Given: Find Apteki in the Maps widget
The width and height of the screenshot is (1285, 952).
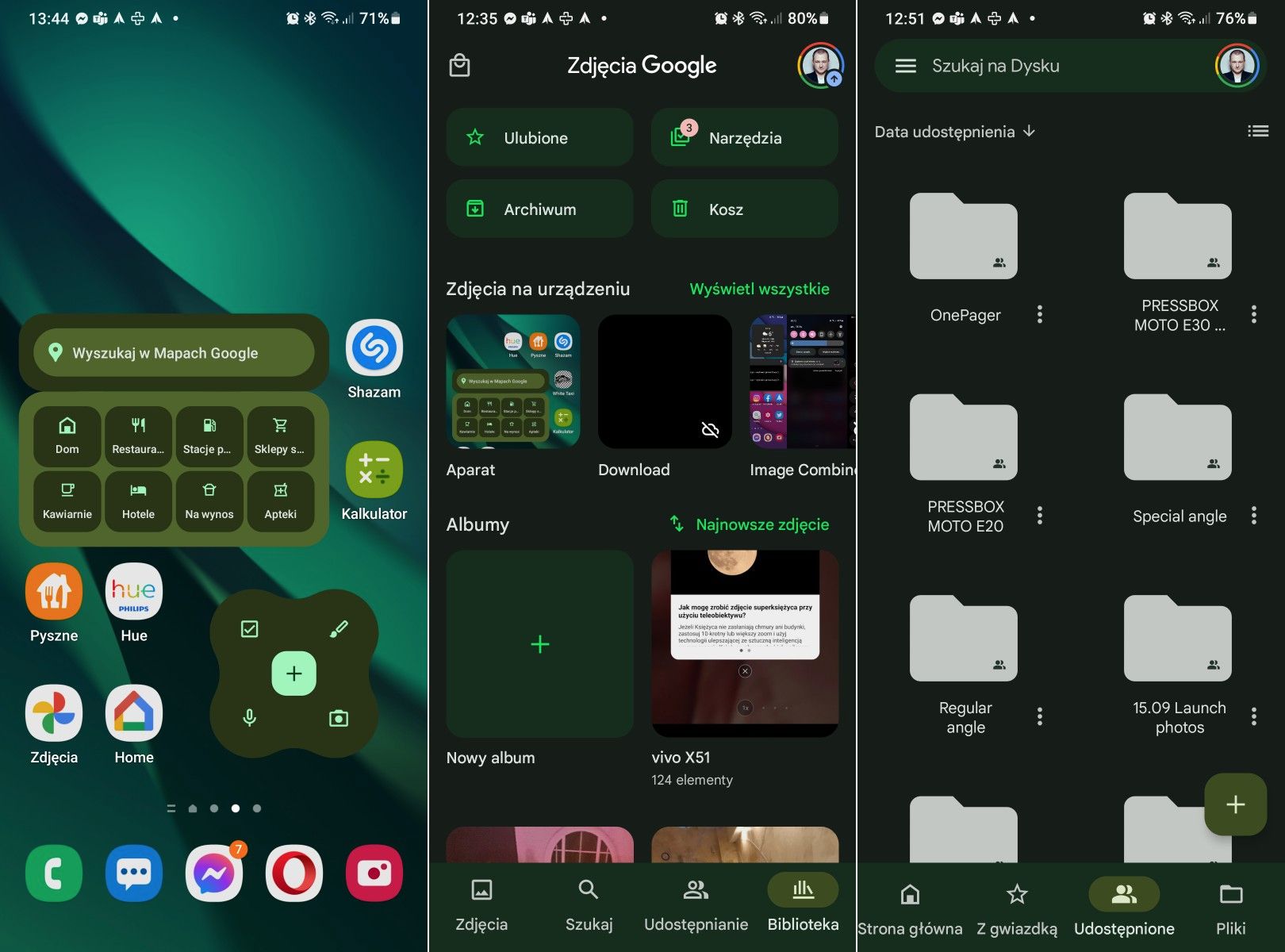Looking at the screenshot, I should pos(280,501).
